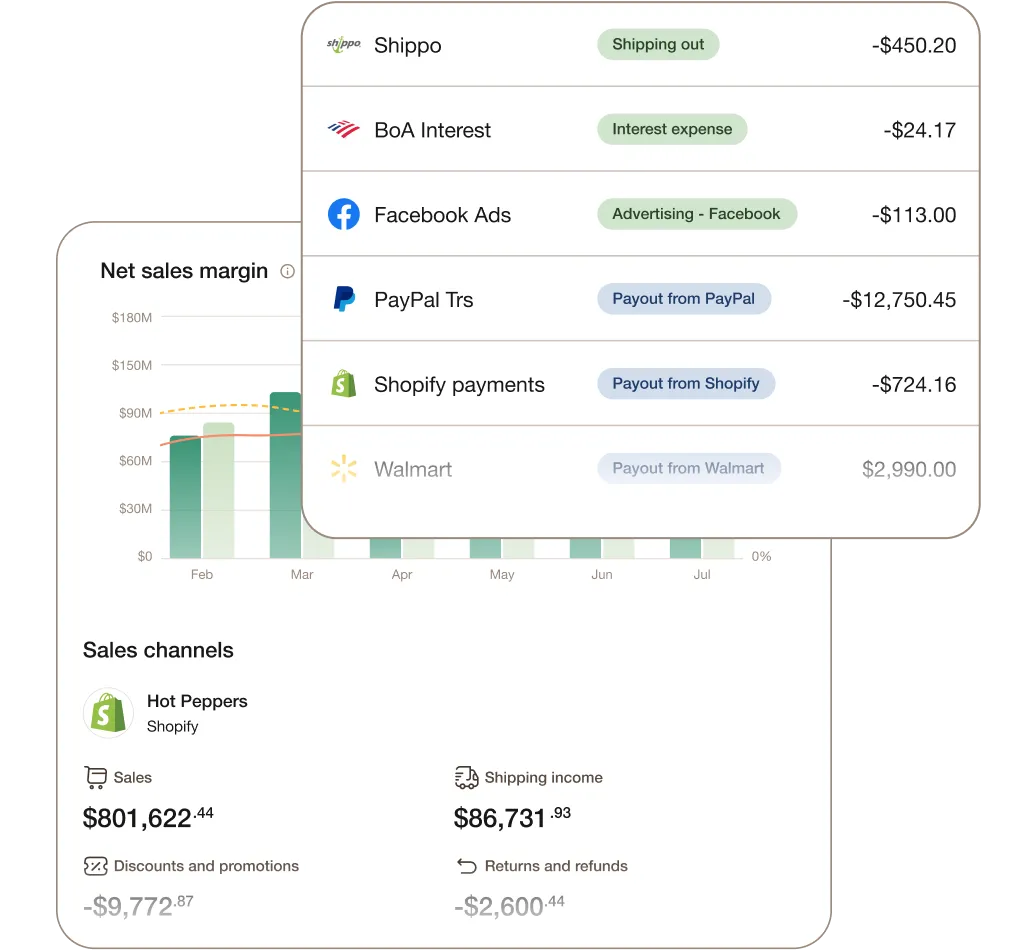Image resolution: width=1010 pixels, height=950 pixels.
Task: Click the Shipping income label
Action: tap(544, 777)
